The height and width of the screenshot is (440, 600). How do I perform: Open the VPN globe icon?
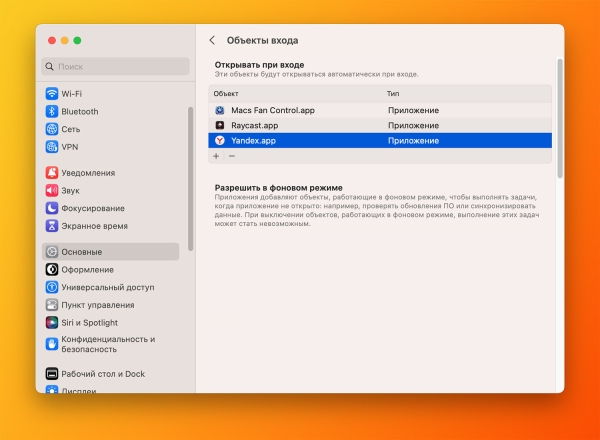(52, 147)
